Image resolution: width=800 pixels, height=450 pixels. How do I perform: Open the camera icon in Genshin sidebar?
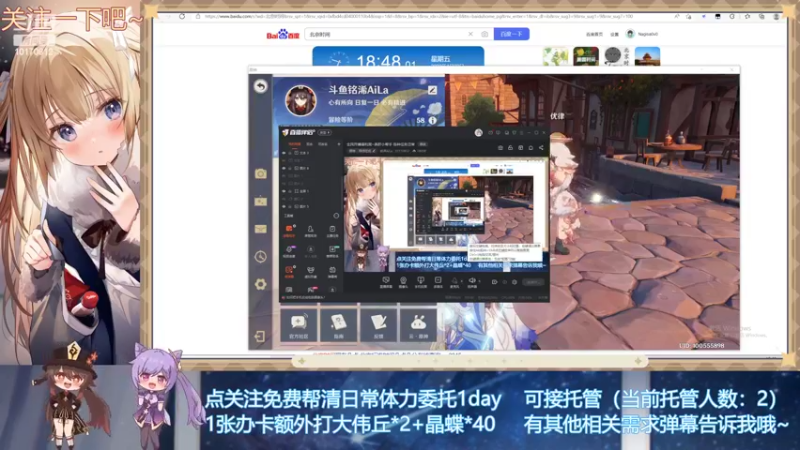(261, 174)
